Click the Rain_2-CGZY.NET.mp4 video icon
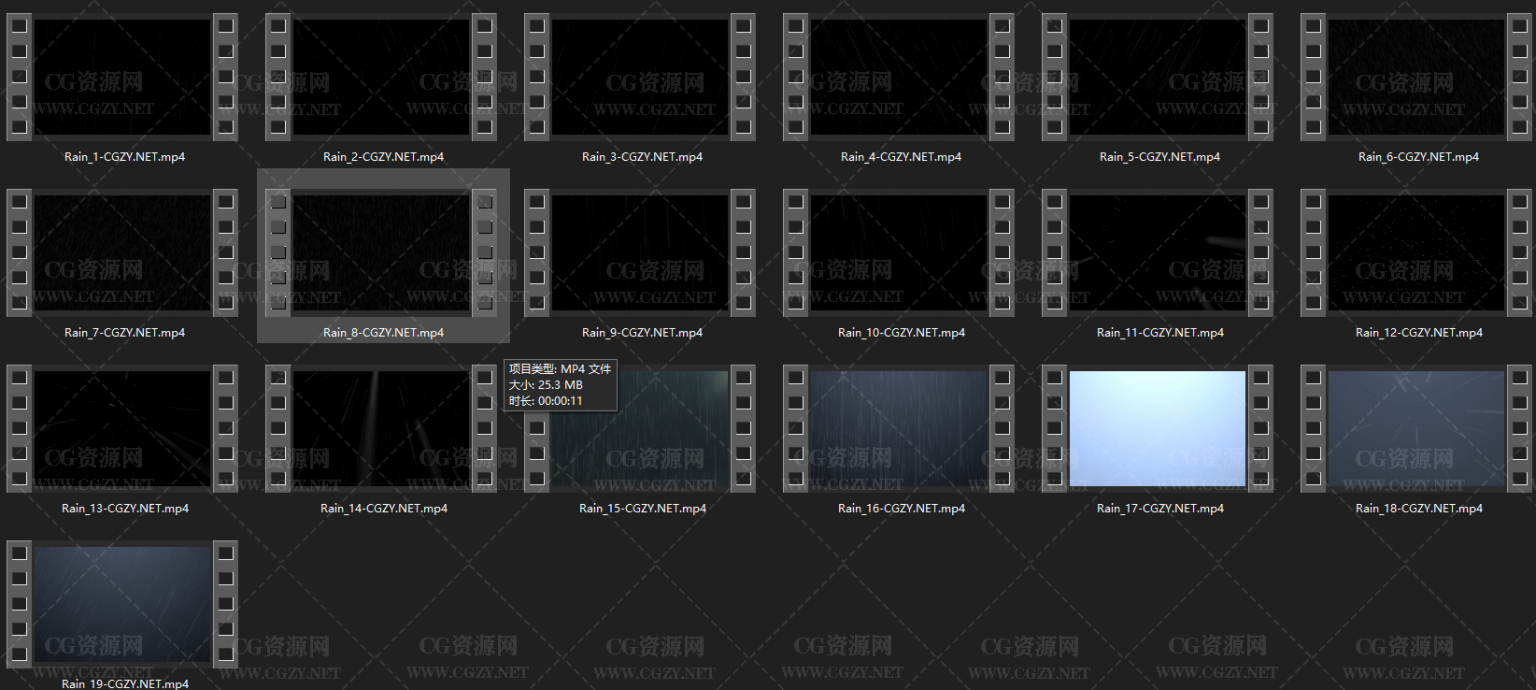The image size is (1536, 690). 381,77
